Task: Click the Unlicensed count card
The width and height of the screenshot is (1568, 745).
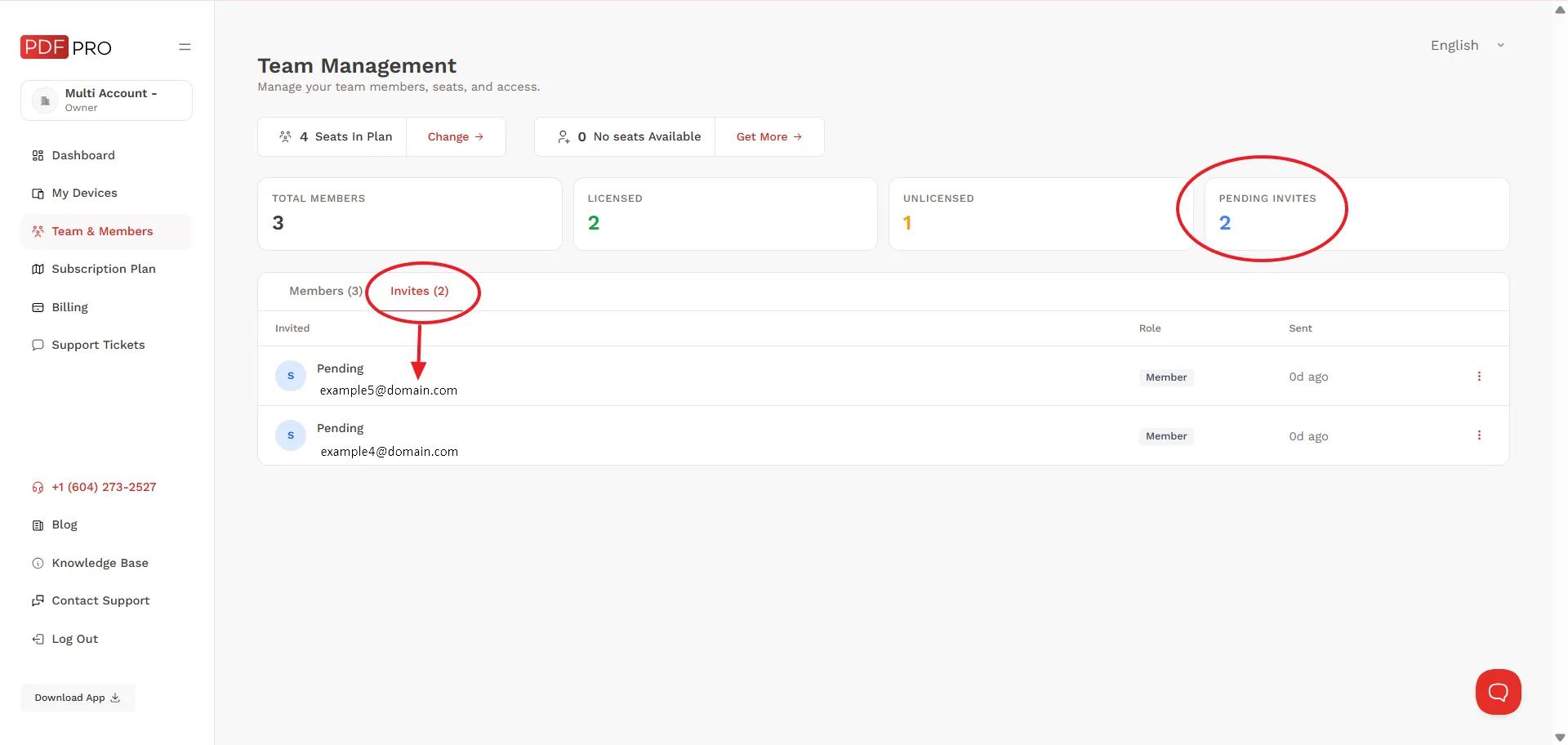Action: [x=1040, y=214]
